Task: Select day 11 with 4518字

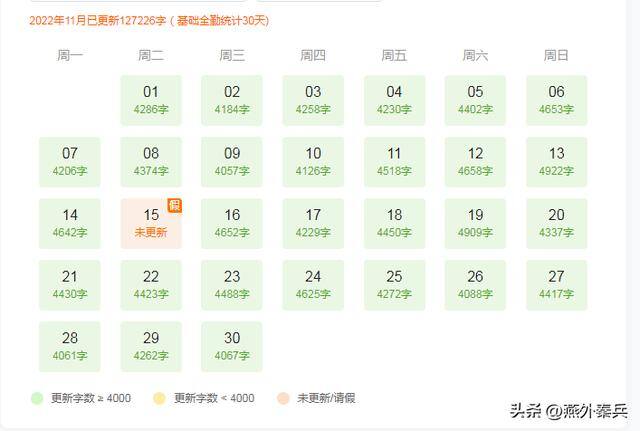Action: 394,162
